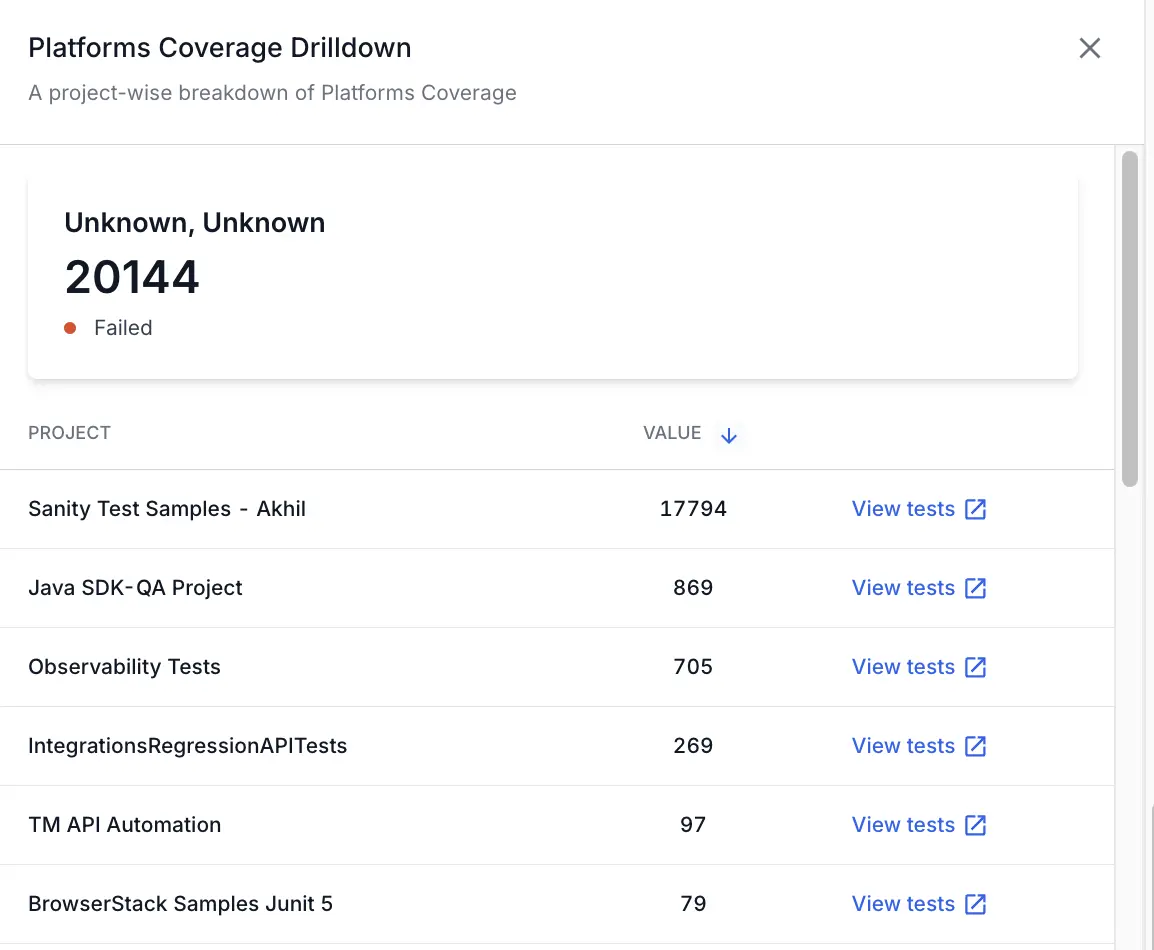
Task: Click the value 97
Action: pos(693,824)
